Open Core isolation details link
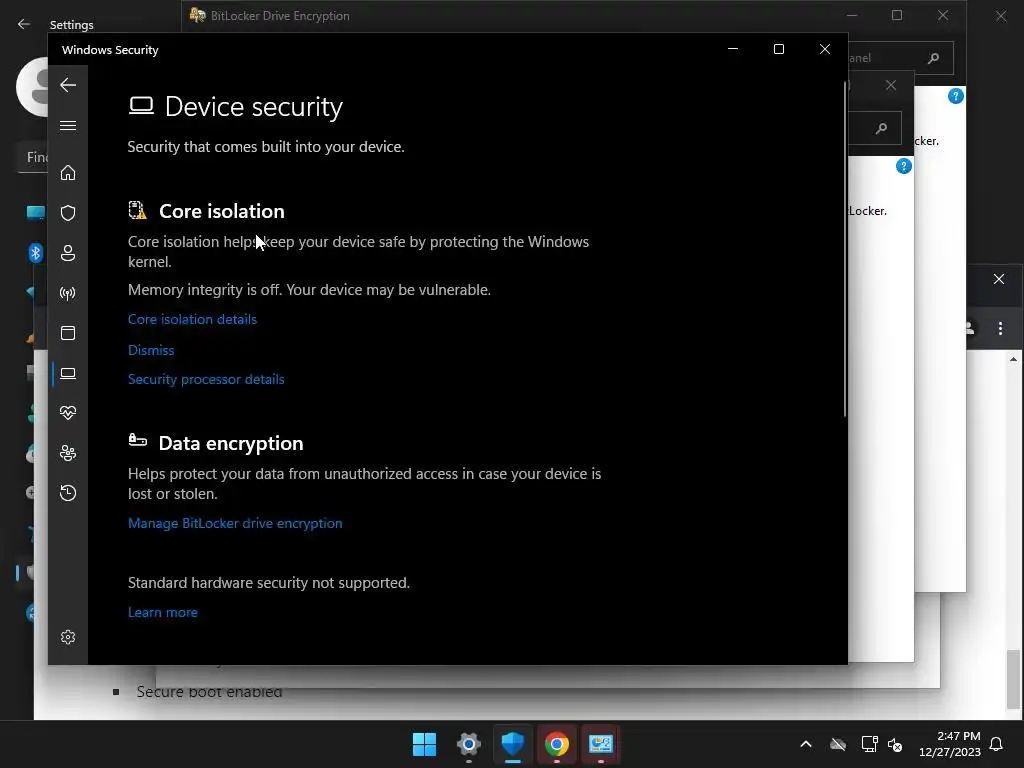Screen dimensions: 1024x768 click(193, 319)
